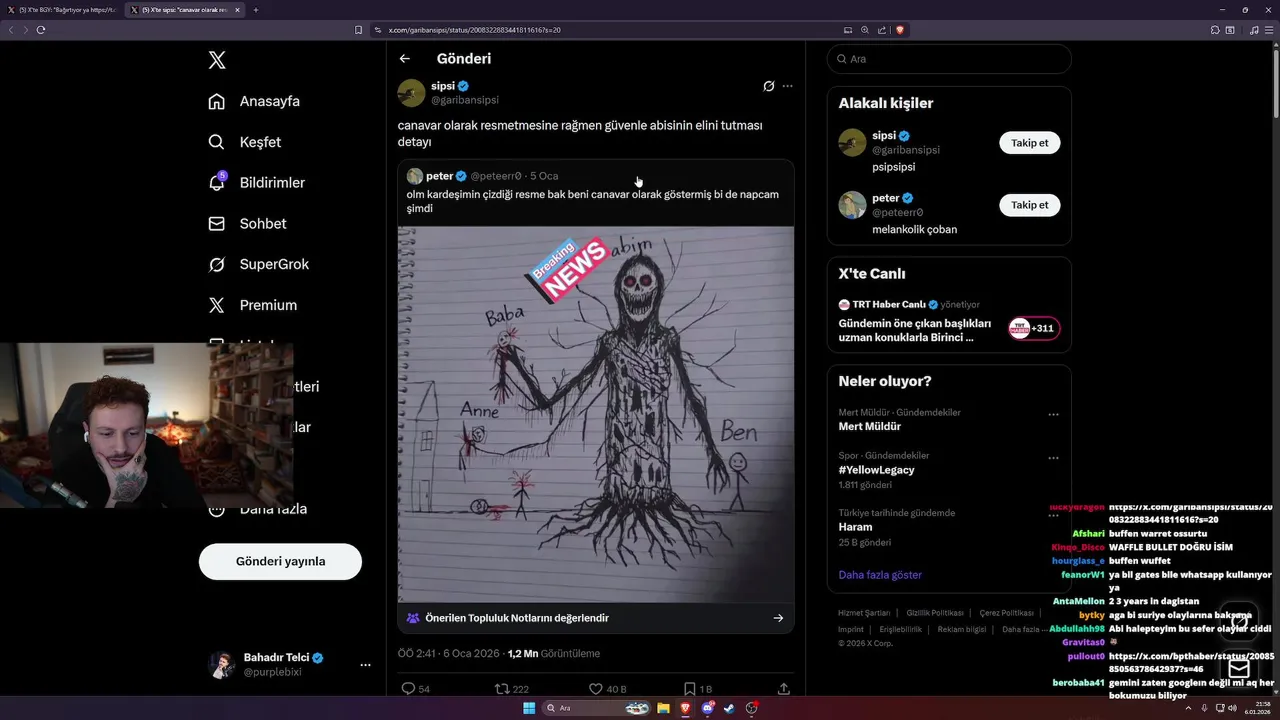
Task: Reload the page
Action: 41,30
